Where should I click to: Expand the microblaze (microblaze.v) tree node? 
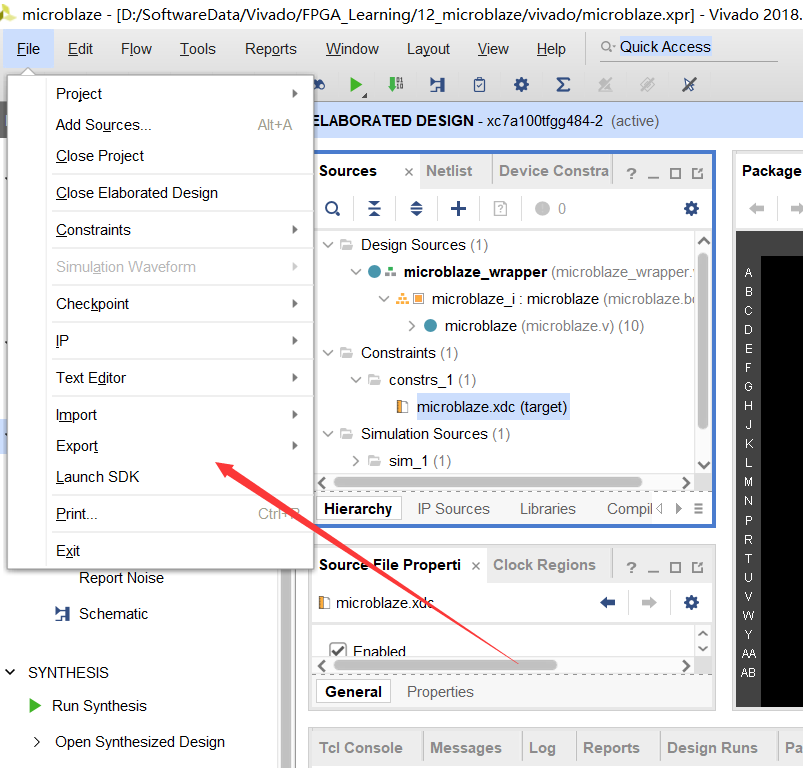pos(412,326)
